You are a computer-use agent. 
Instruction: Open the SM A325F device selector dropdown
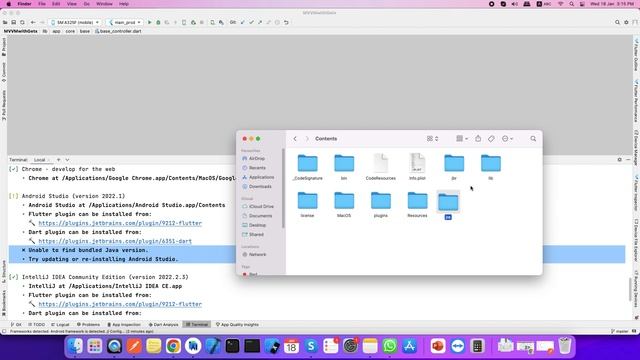pos(75,22)
